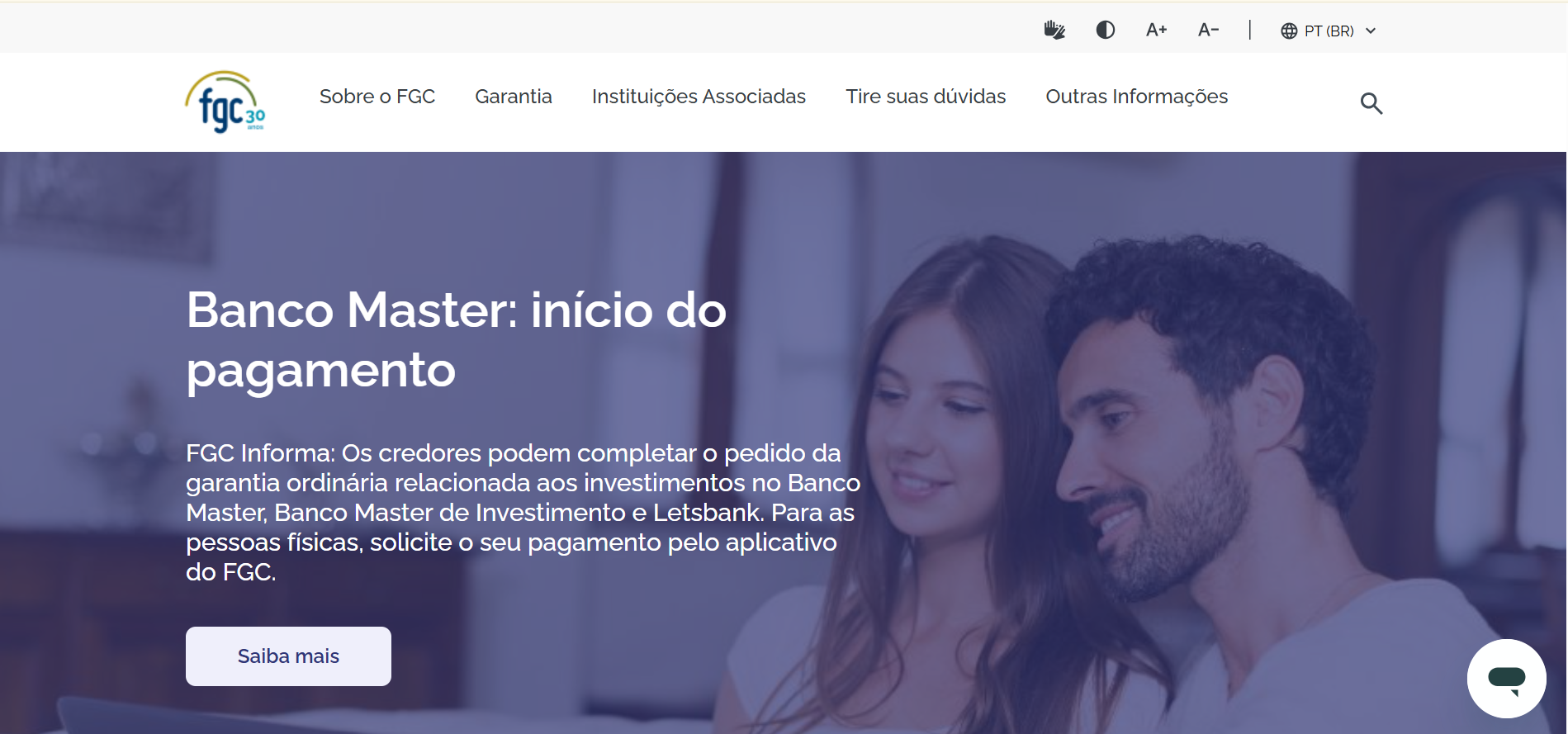Image resolution: width=1568 pixels, height=734 pixels.
Task: Click the Saiba mais button
Action: (288, 656)
